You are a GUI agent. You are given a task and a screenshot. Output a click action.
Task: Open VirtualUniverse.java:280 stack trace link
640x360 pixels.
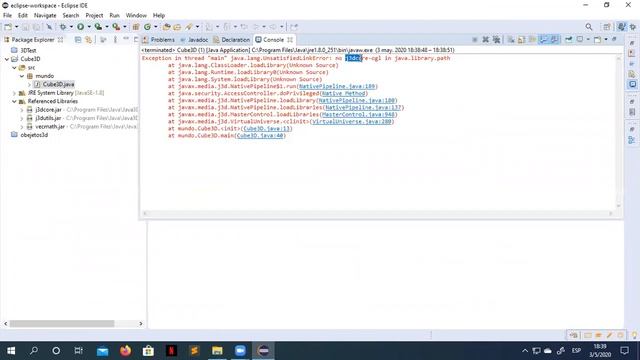click(352, 121)
